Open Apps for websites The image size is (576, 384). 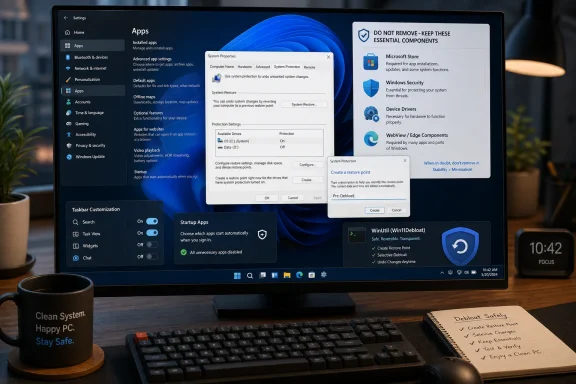(165, 134)
